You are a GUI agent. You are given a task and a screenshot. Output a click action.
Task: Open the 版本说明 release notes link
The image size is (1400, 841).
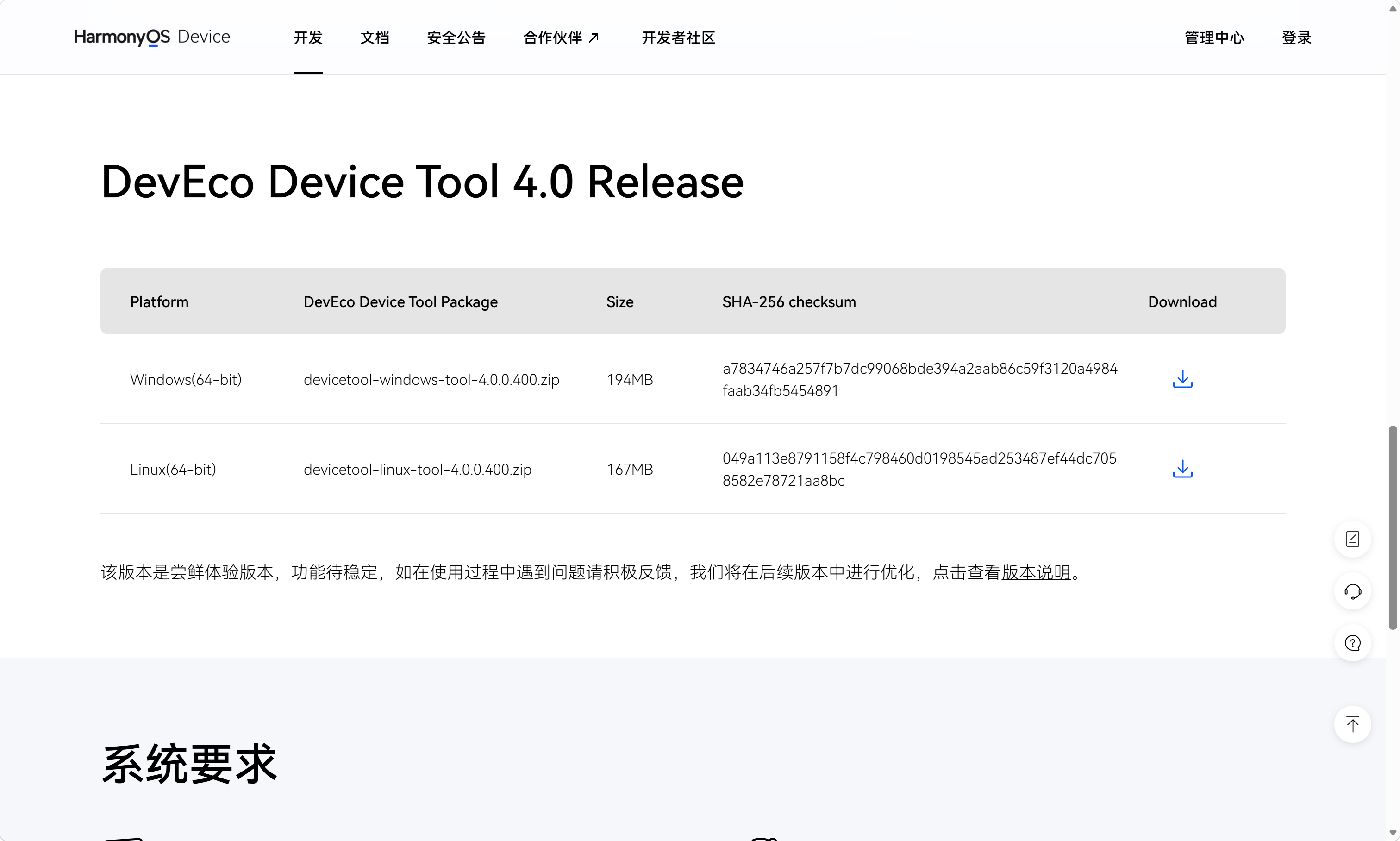pos(1036,572)
